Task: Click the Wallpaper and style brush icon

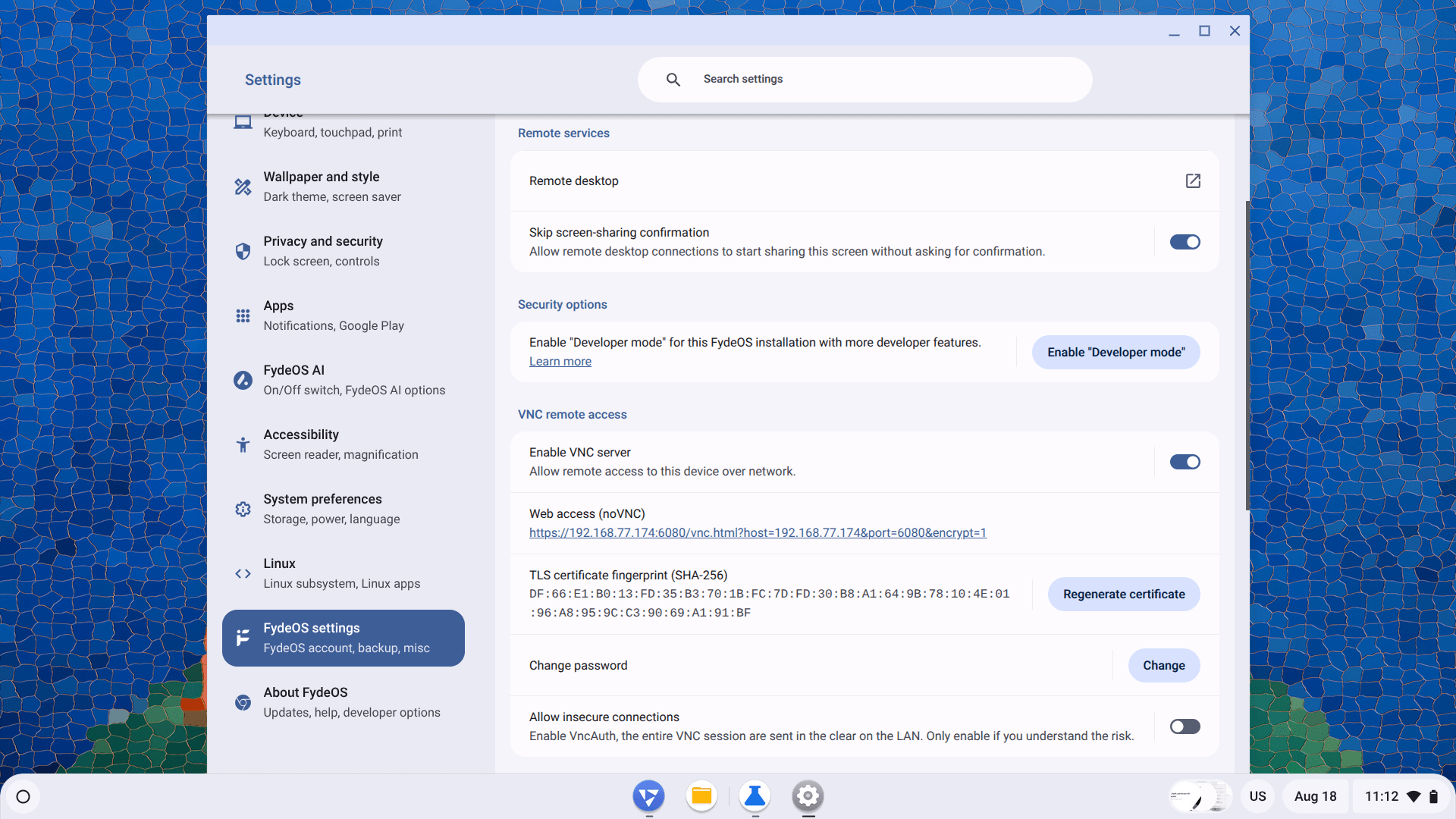Action: point(243,187)
